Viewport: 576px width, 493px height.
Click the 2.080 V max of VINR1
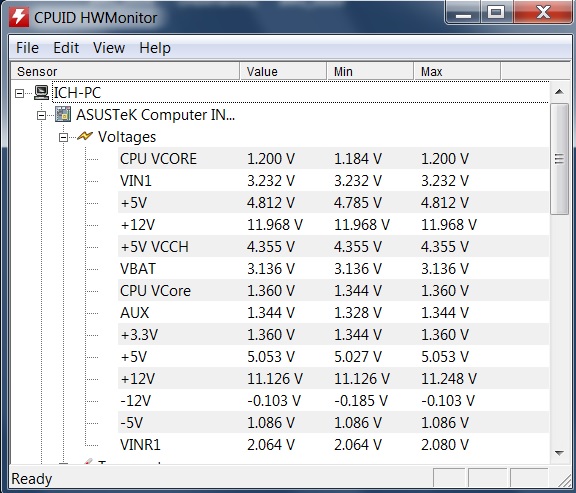pos(445,445)
